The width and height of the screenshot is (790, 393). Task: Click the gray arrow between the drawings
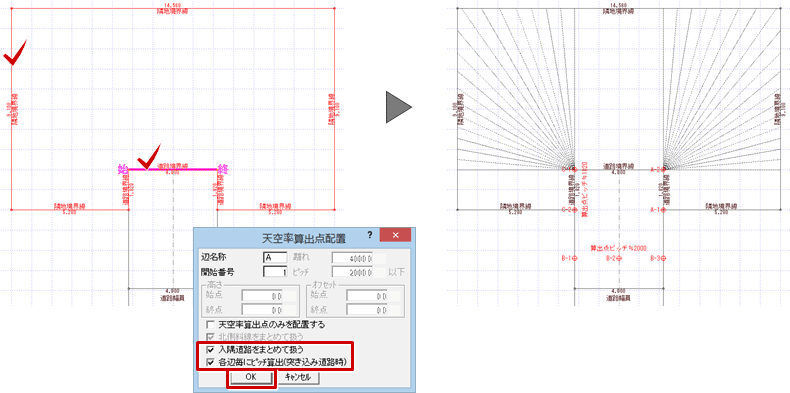(399, 107)
